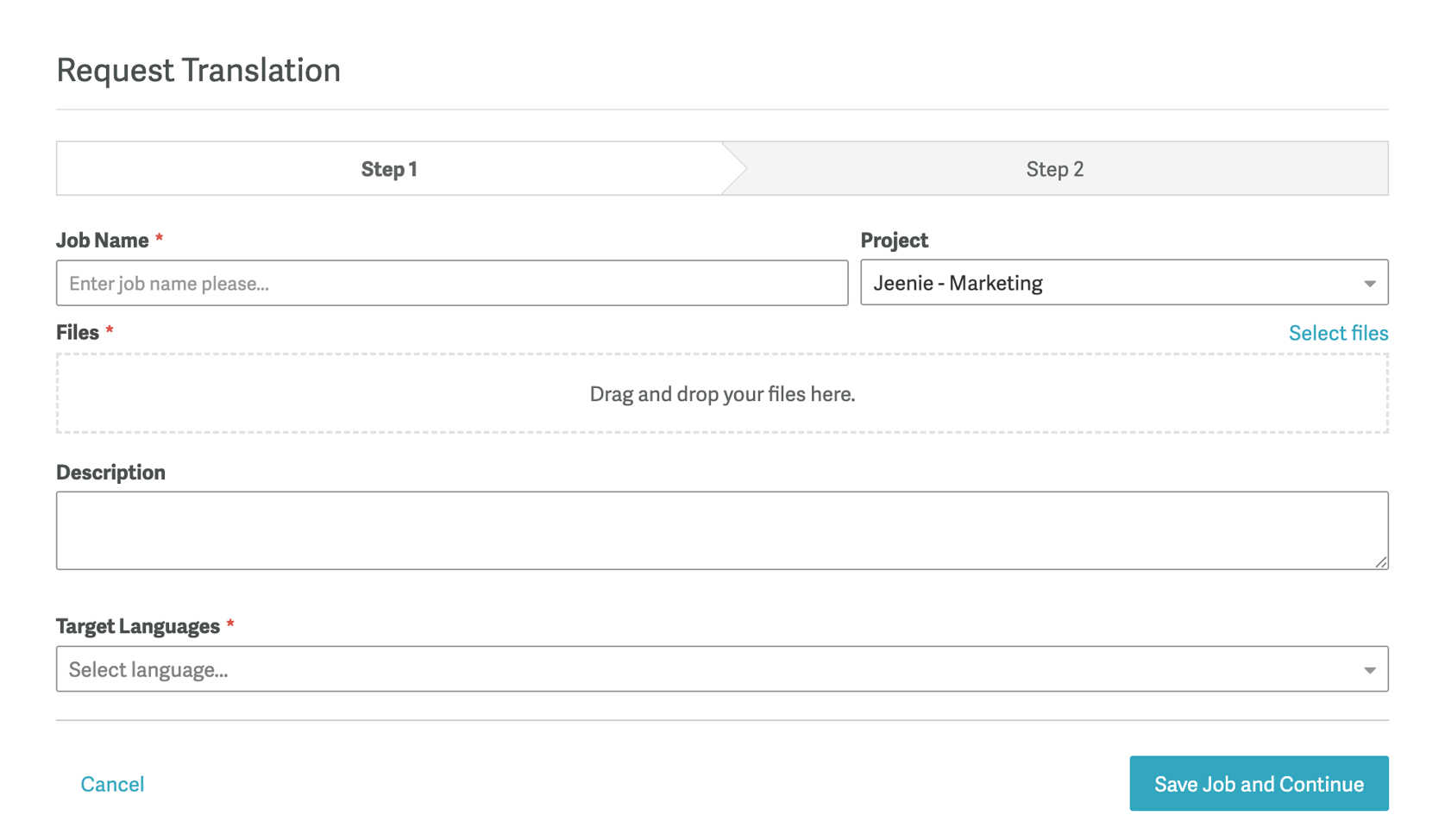
Task: Click the drag and drop files zone
Action: pos(722,393)
